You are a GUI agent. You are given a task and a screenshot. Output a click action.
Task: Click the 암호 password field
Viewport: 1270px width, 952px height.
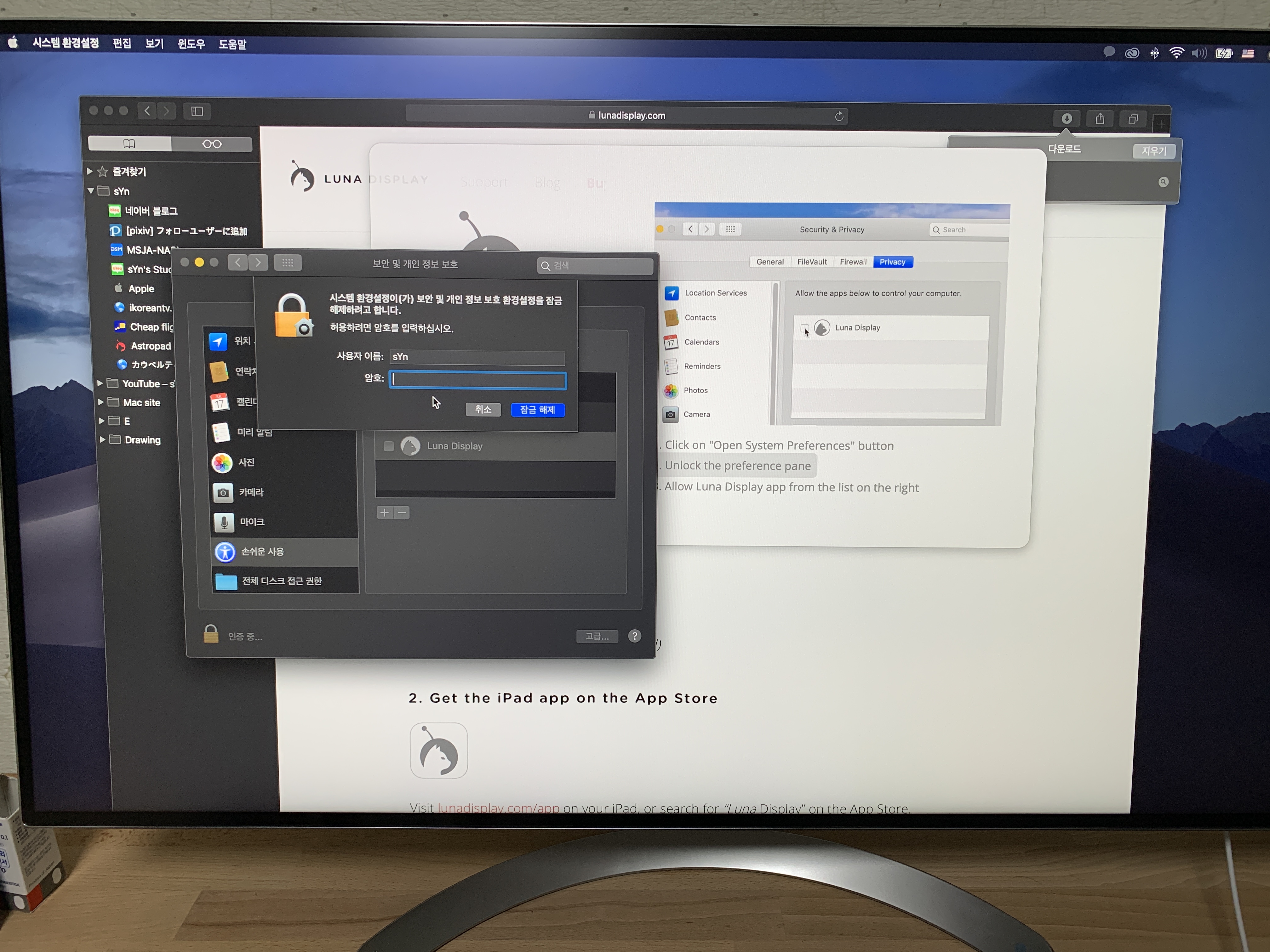coord(478,380)
